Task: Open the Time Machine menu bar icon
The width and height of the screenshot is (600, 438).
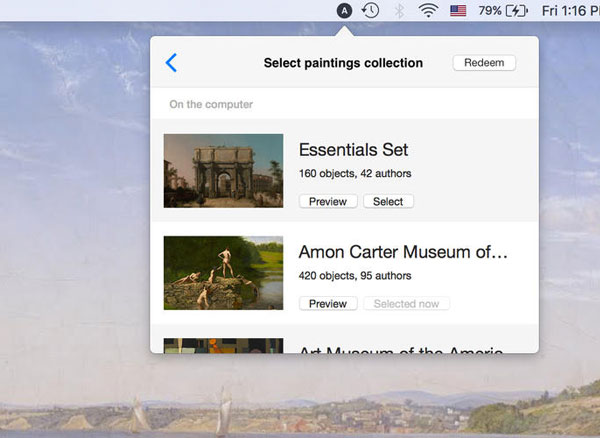Action: (370, 11)
